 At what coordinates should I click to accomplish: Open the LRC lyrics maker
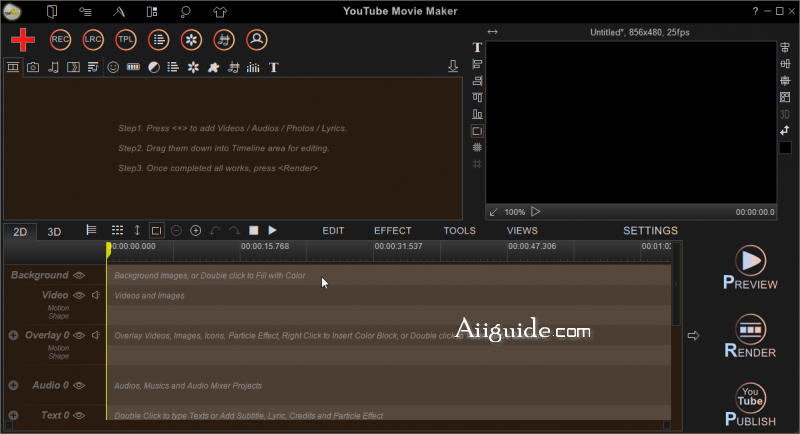pyautogui.click(x=93, y=40)
